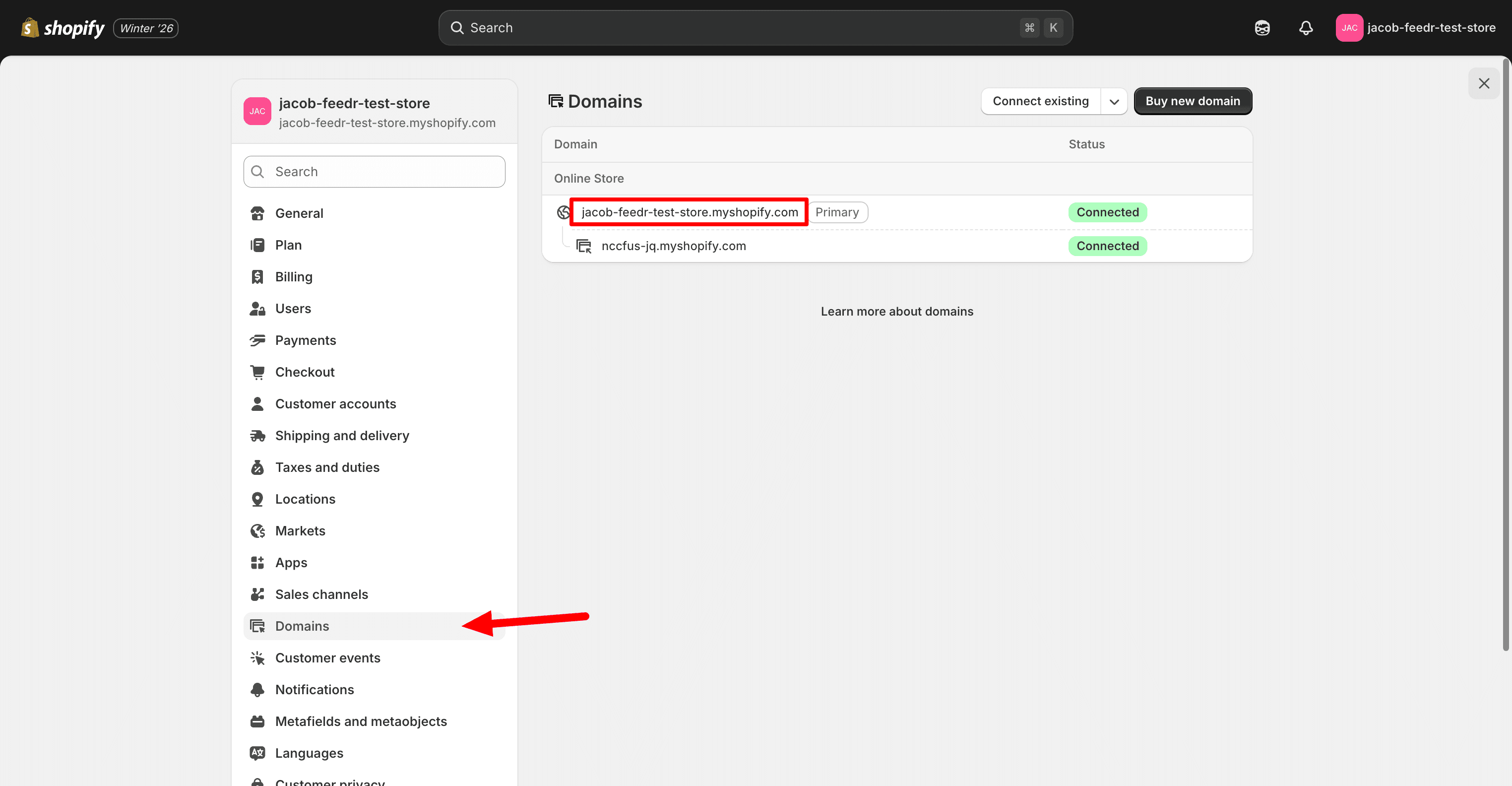This screenshot has width=1512, height=786.
Task: Open the nccfus-jq.myshopify.com domain row
Action: pos(673,246)
